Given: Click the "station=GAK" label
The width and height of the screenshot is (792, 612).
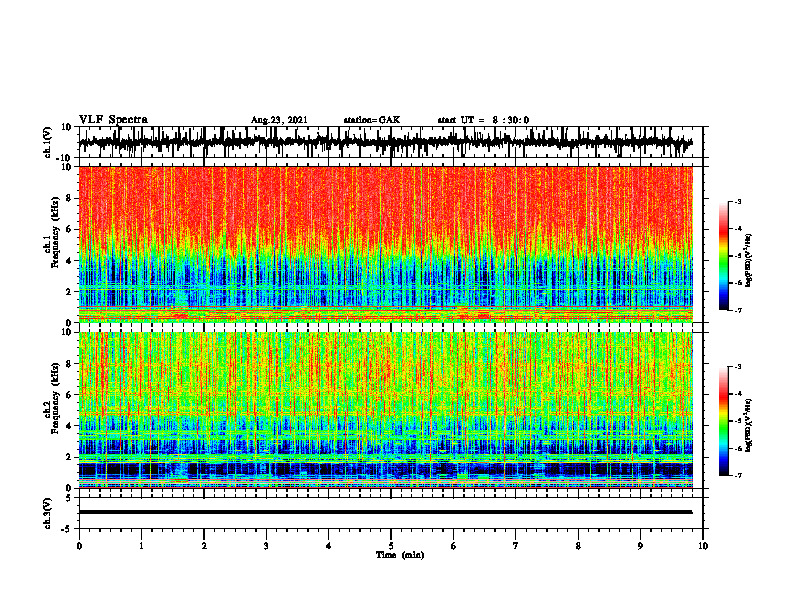Looking at the screenshot, I should 372,120.
